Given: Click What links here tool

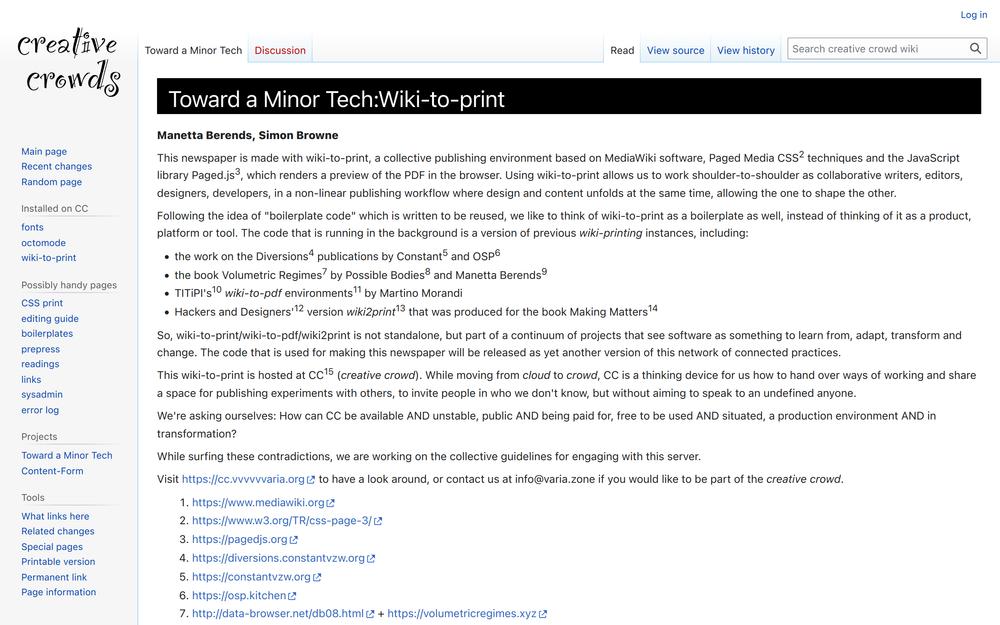Looking at the screenshot, I should point(55,516).
